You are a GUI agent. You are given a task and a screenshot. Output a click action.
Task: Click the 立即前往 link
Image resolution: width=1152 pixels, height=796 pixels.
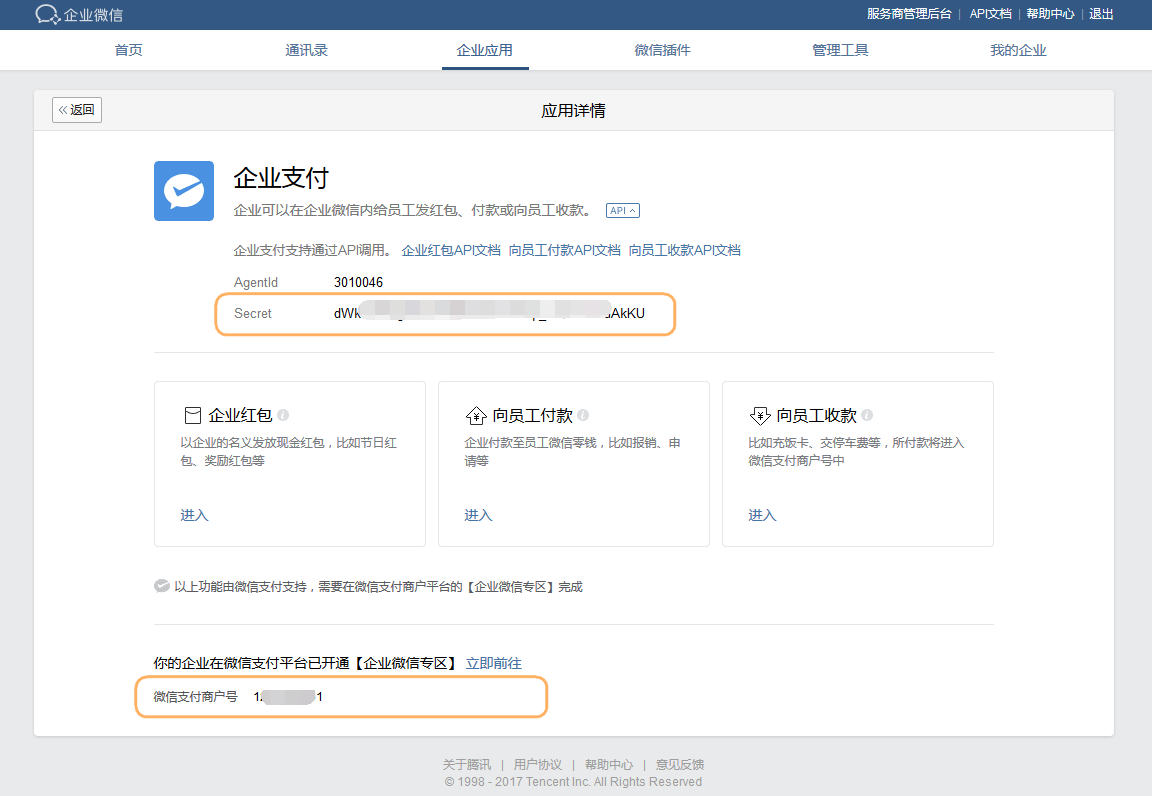pos(494,663)
